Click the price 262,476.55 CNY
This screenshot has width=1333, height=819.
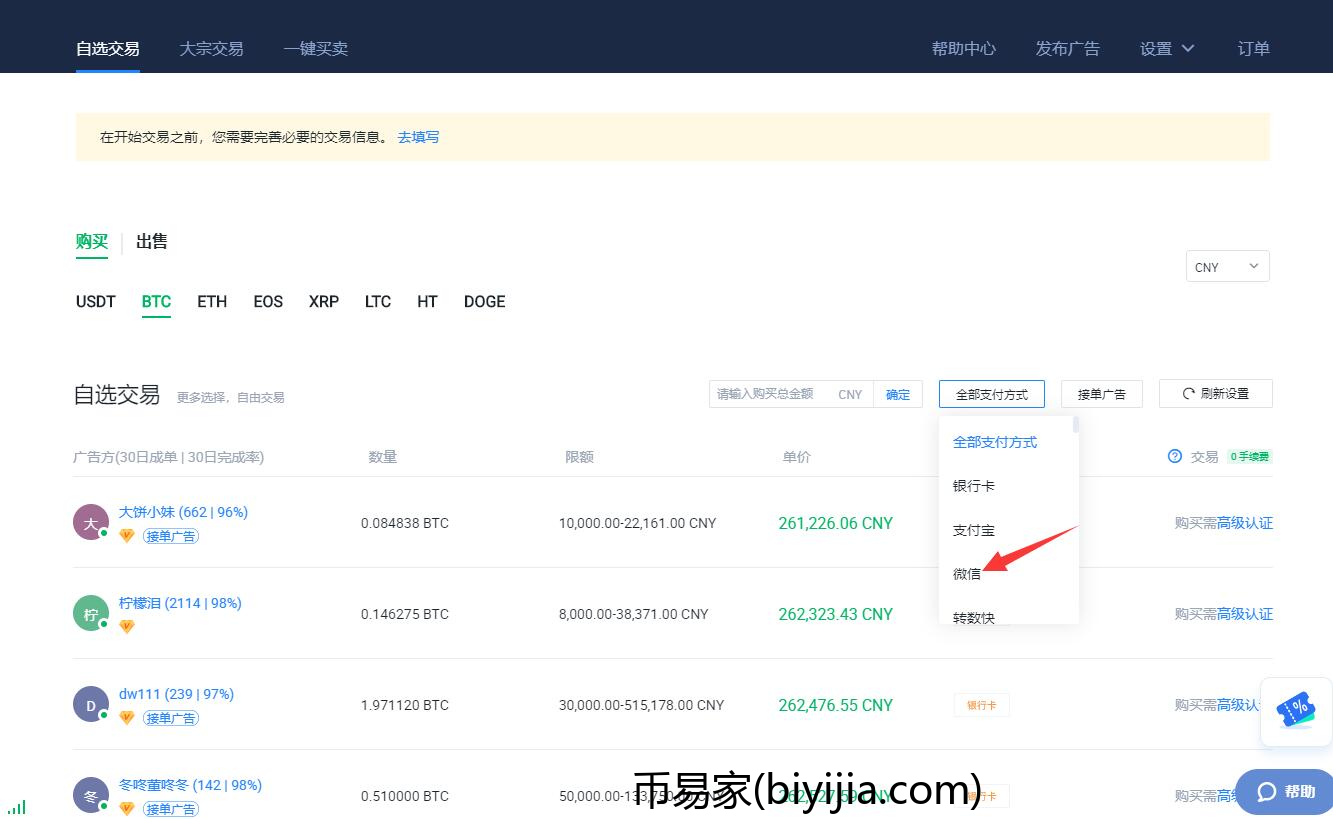click(835, 705)
